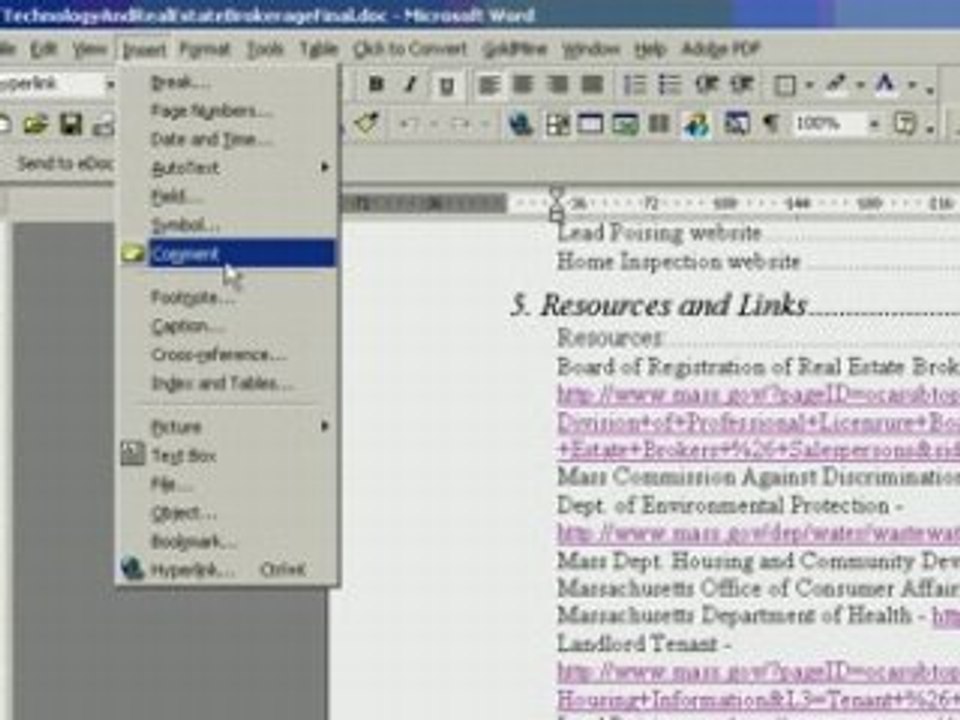Click the Save floppy disk icon
Screen dimensions: 960x720
(71, 125)
